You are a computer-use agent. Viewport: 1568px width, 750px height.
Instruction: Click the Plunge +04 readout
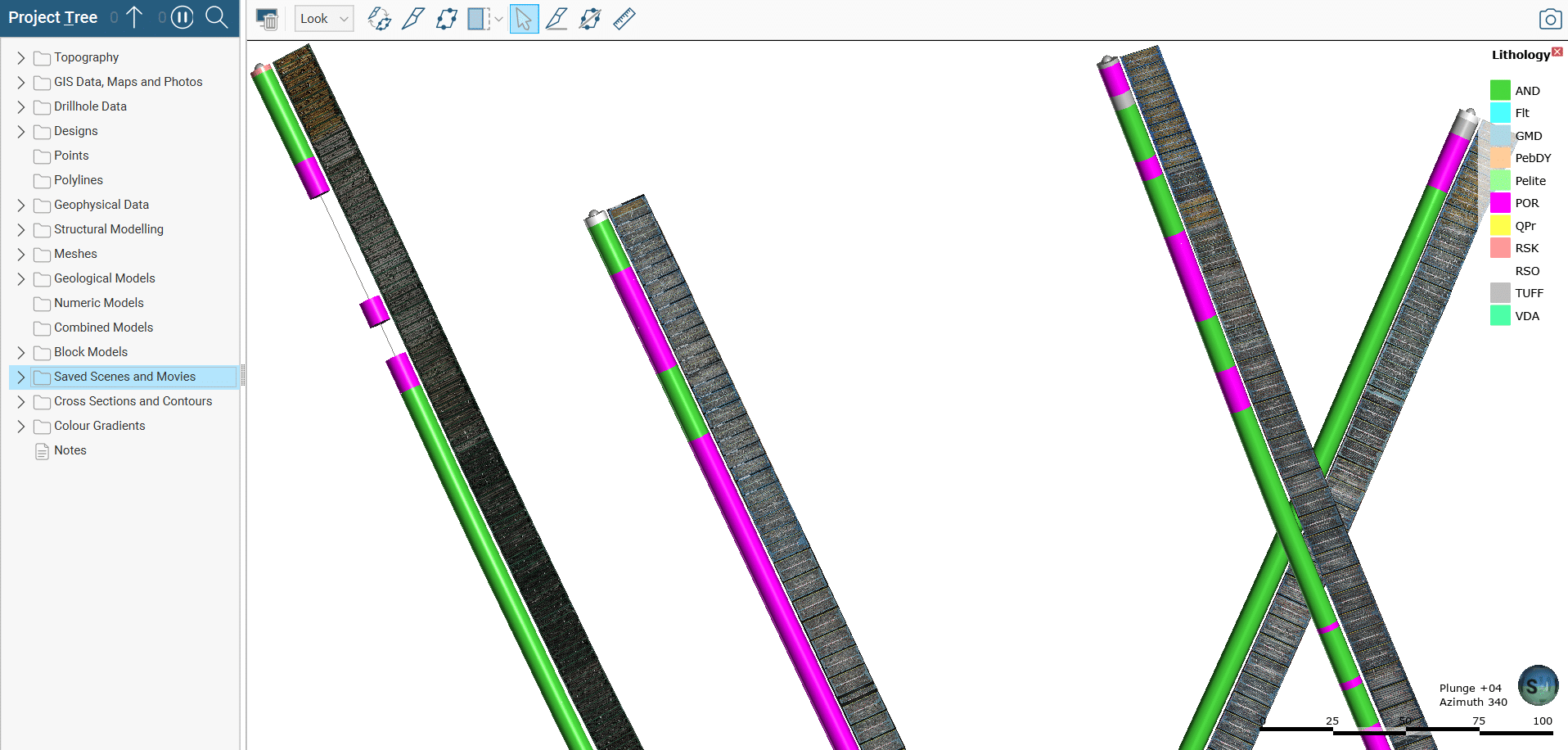pos(1470,689)
